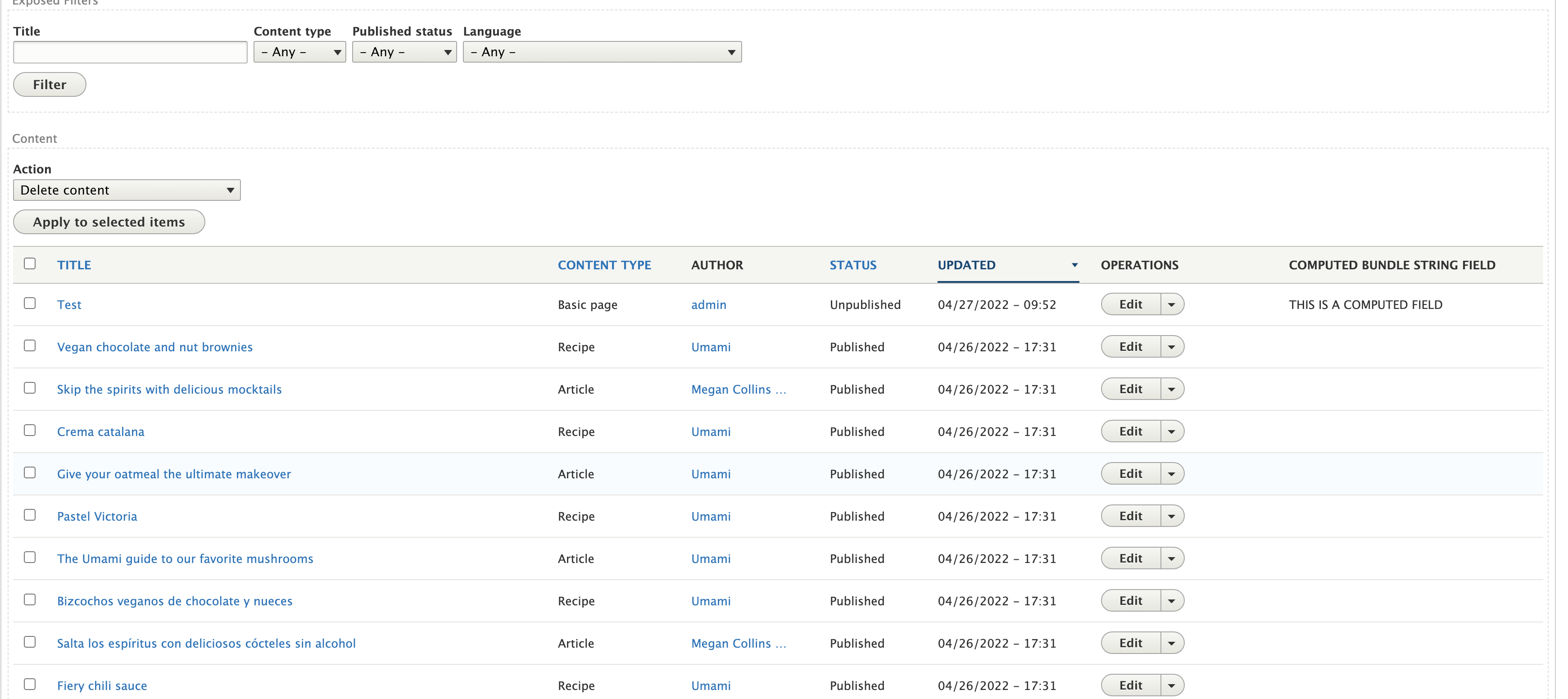
Task: Sort the table by Title column
Action: [74, 265]
